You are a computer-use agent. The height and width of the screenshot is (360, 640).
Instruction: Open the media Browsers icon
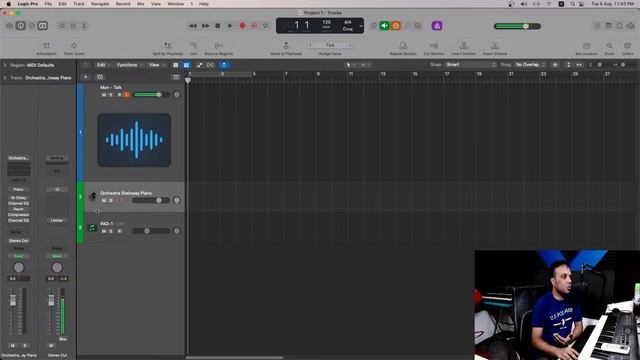(x=631, y=26)
